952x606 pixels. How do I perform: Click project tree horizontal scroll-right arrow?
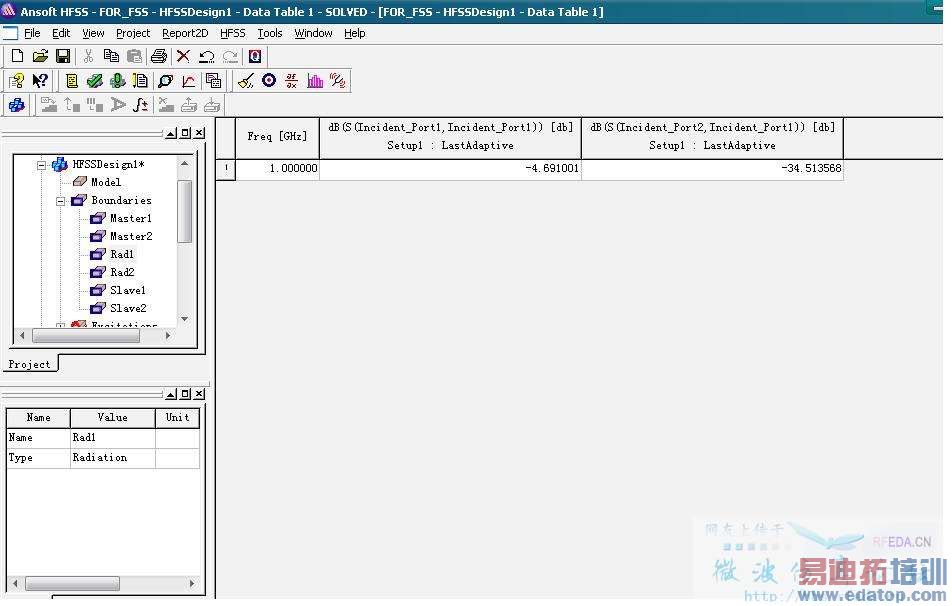click(x=168, y=335)
